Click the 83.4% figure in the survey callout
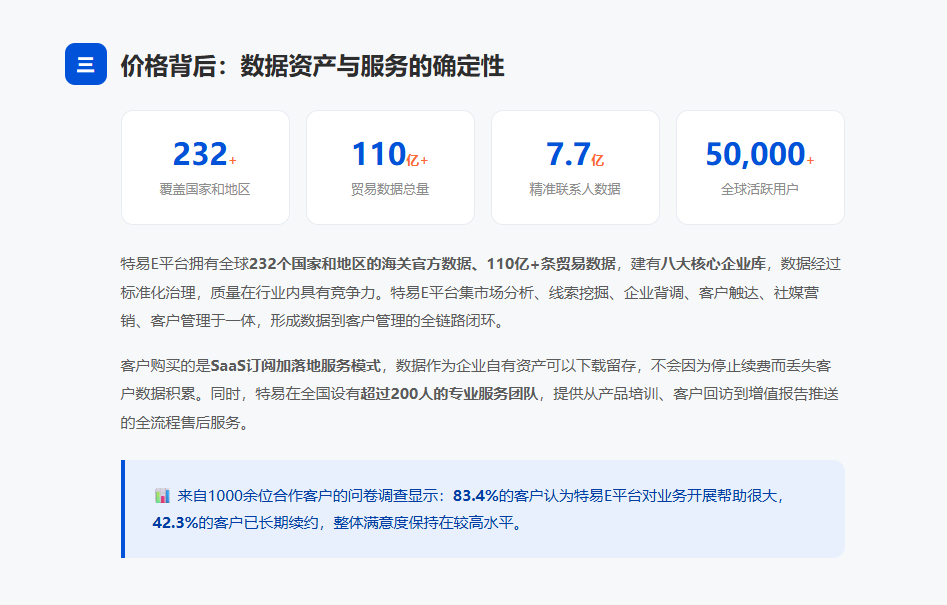Image resolution: width=947 pixels, height=605 pixels. [x=475, y=496]
